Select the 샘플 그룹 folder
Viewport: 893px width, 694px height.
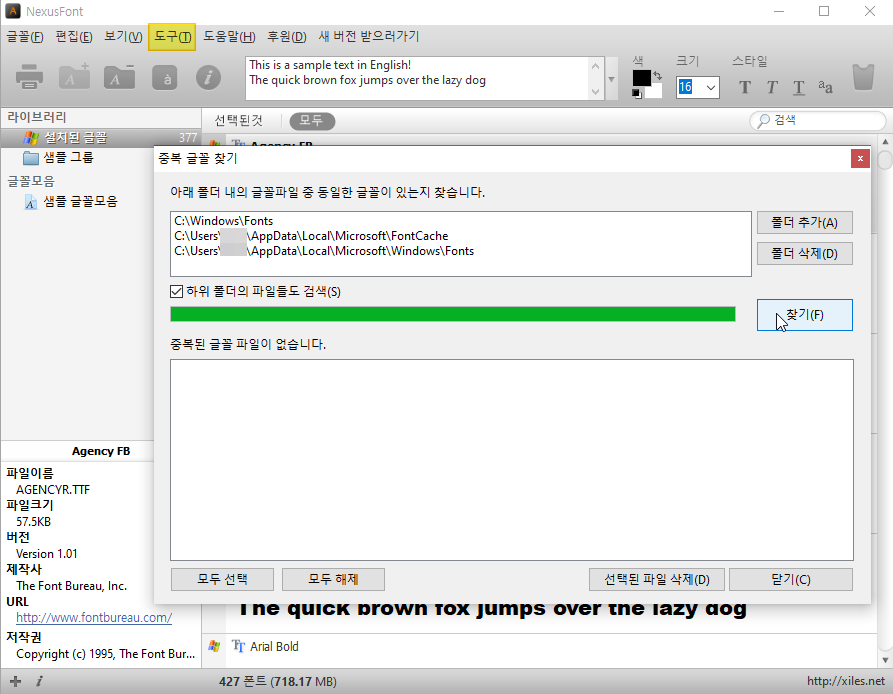pyautogui.click(x=68, y=158)
